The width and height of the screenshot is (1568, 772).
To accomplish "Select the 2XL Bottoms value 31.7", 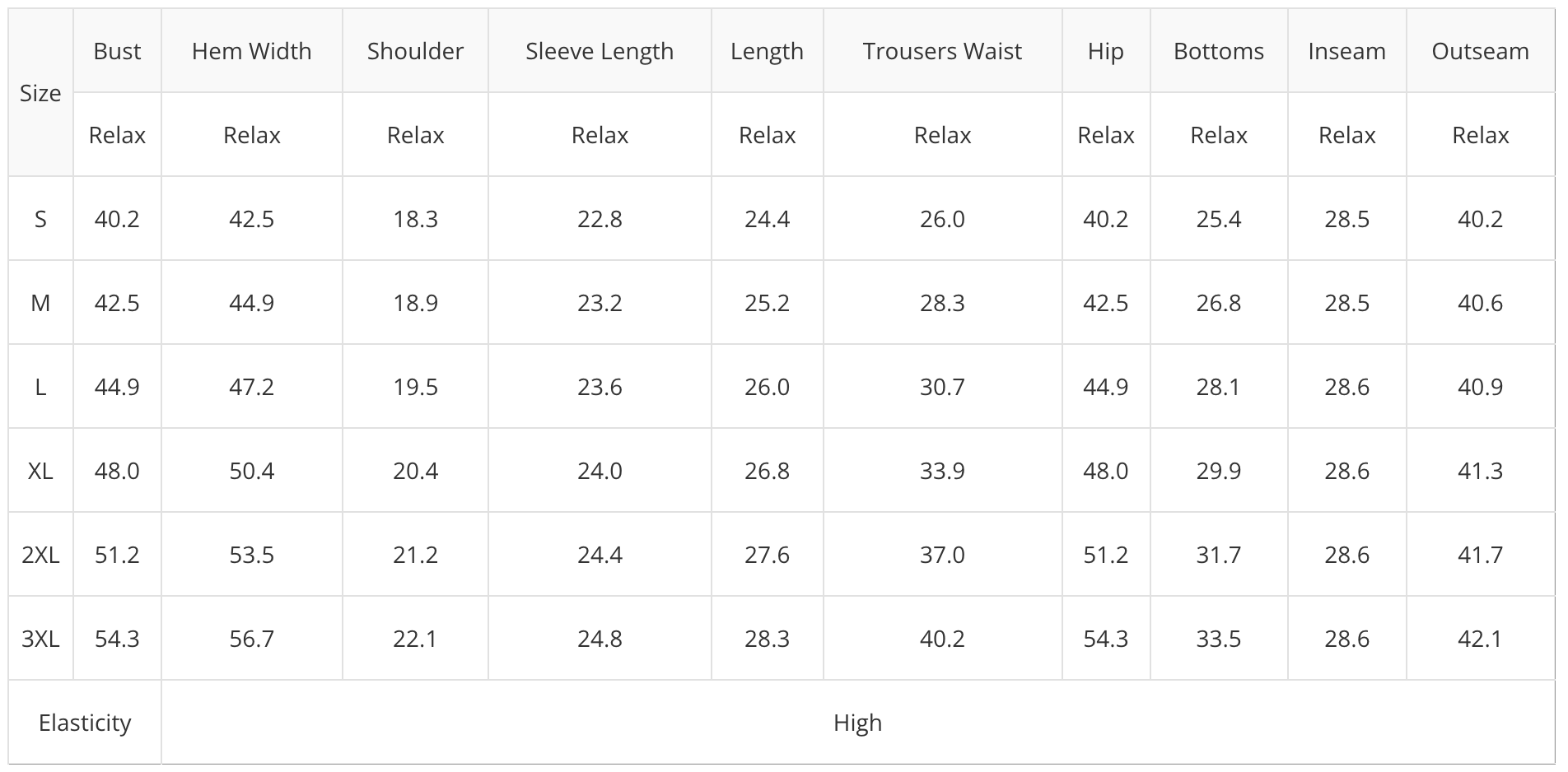I will (x=1218, y=555).
